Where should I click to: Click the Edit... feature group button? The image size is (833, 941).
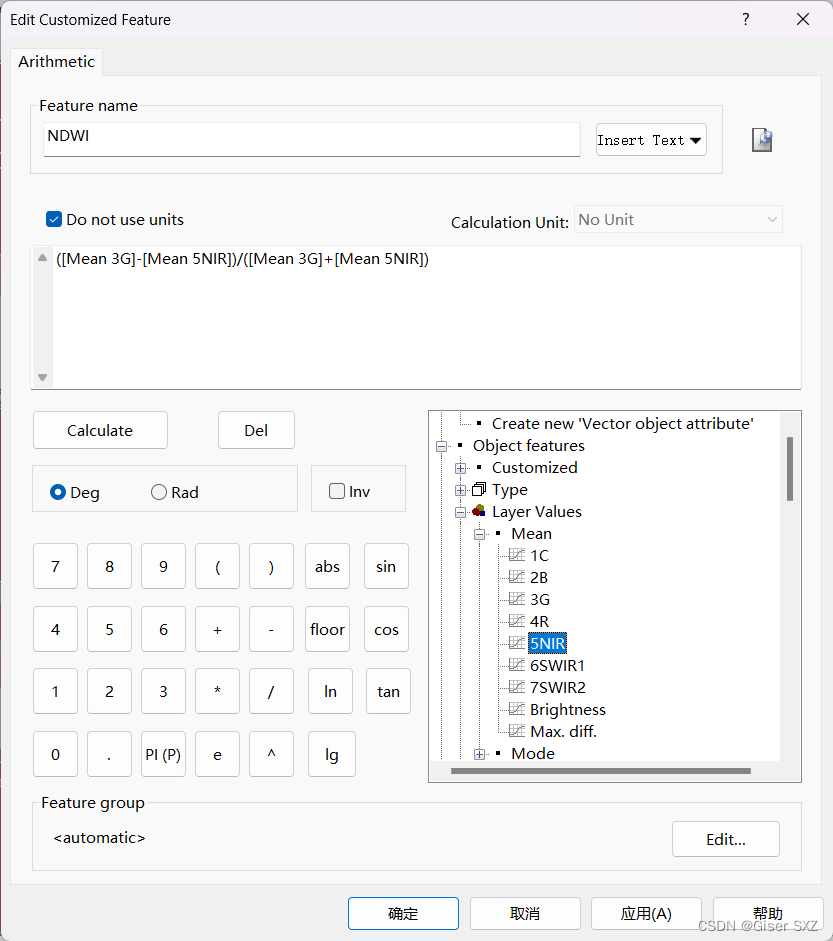coord(726,839)
